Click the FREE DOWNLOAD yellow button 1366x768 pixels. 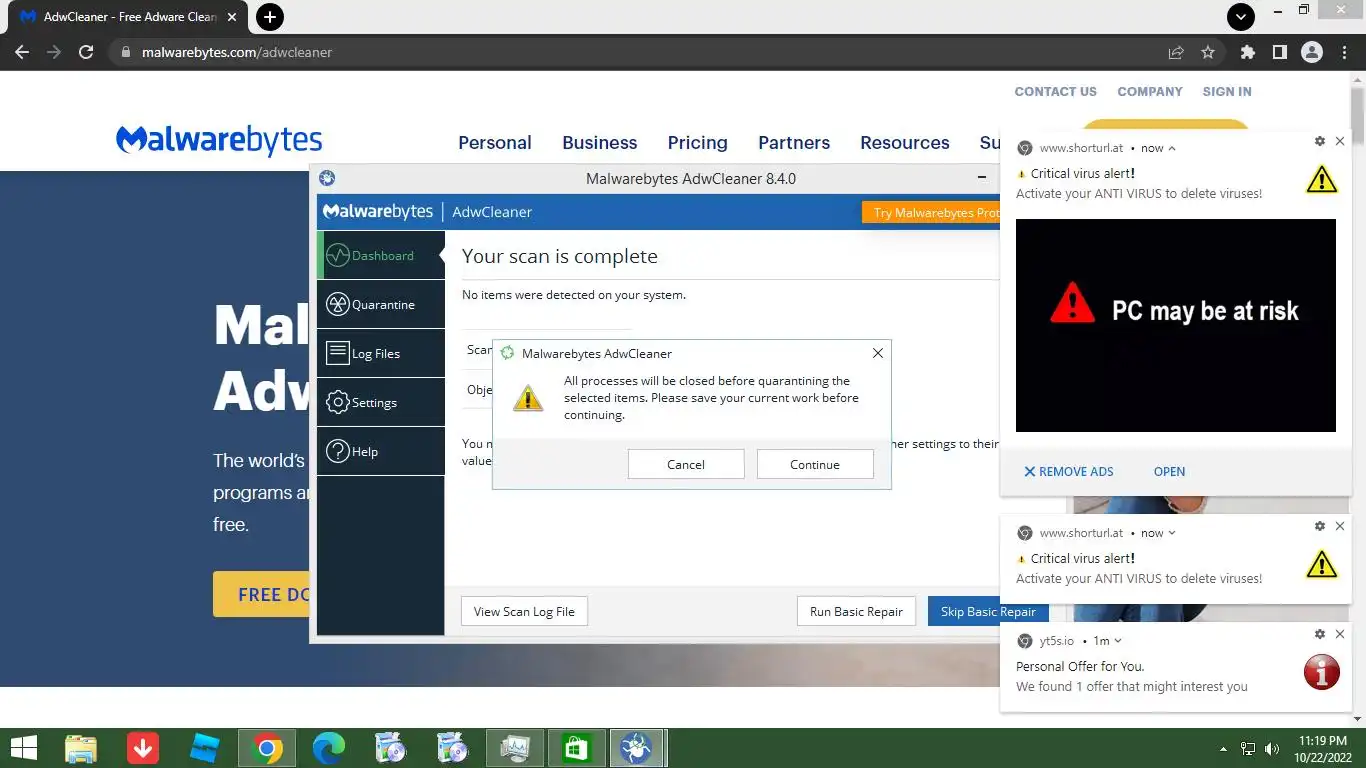click(262, 594)
